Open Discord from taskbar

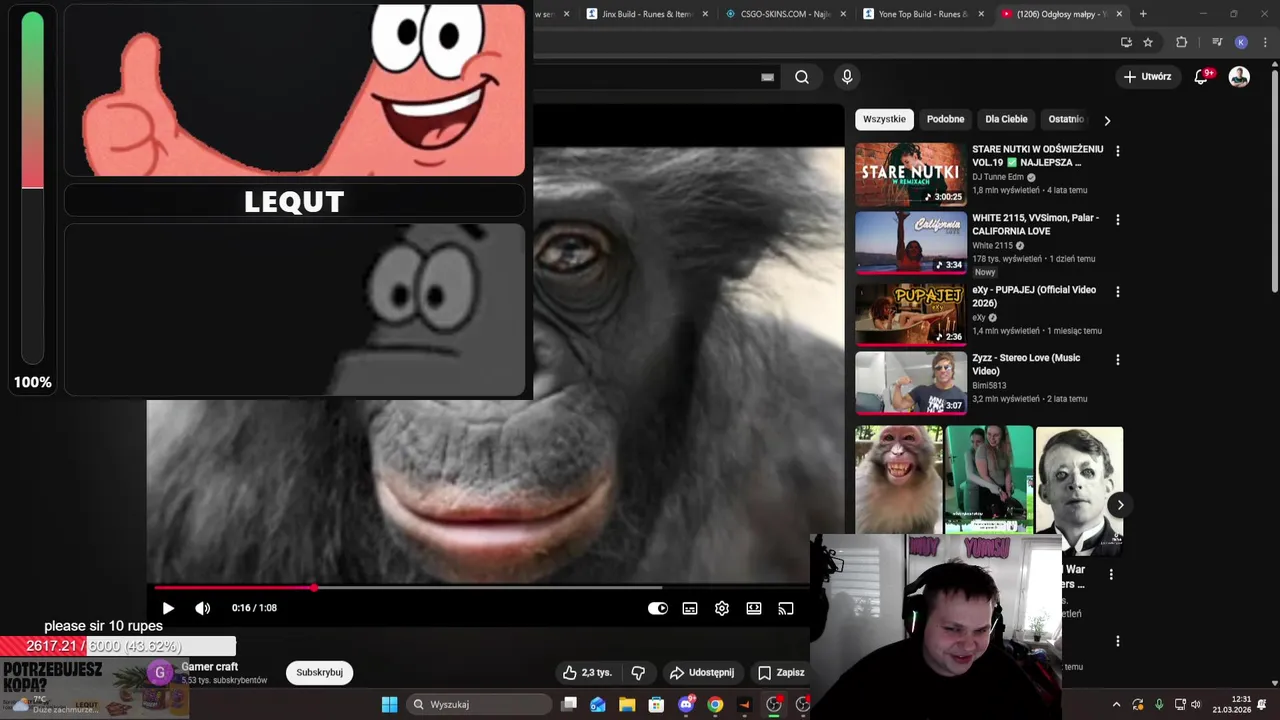(686, 704)
